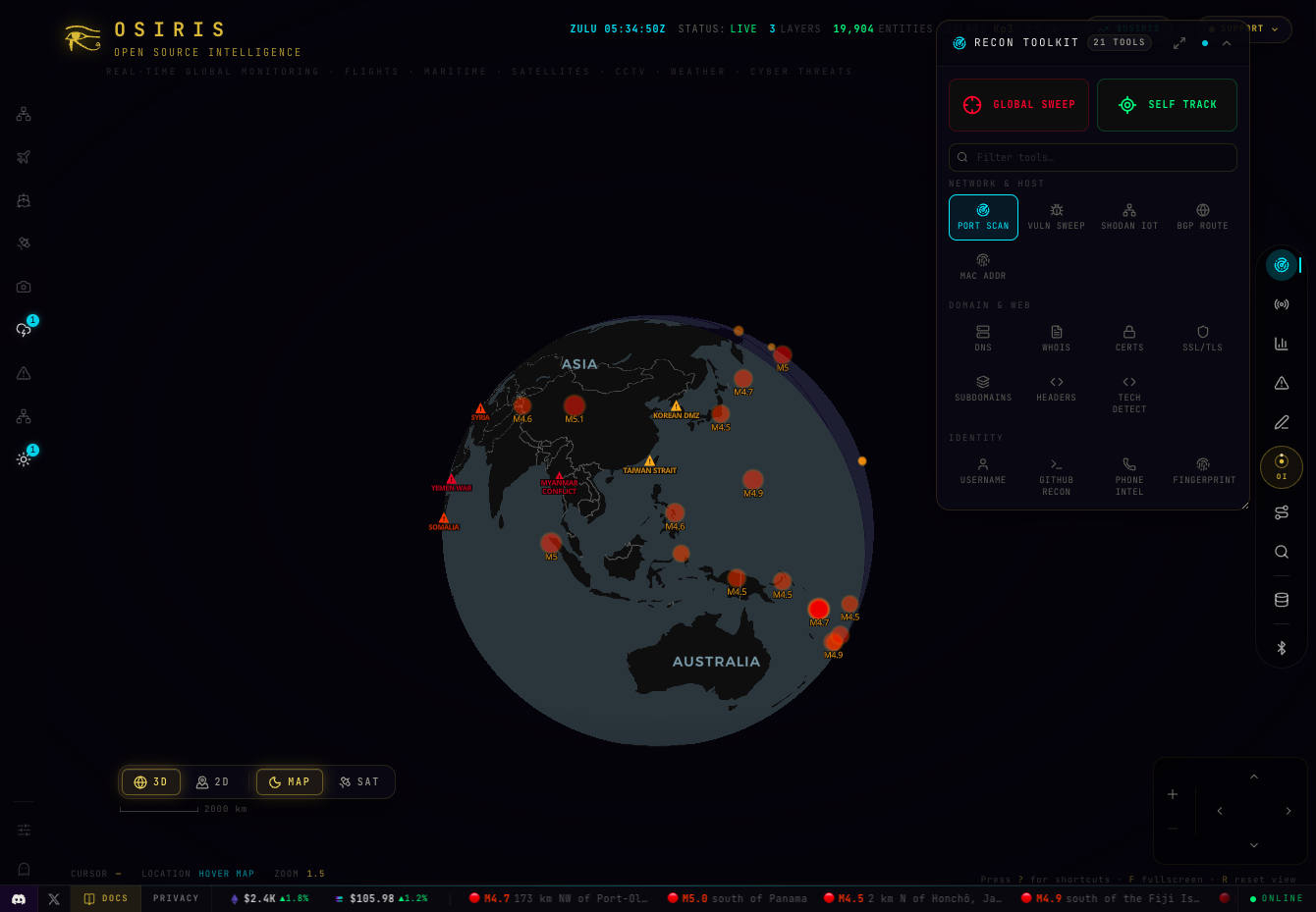Collapse the Recon Toolkit panel
Screen dimensions: 1316x912
[x=1227, y=43]
